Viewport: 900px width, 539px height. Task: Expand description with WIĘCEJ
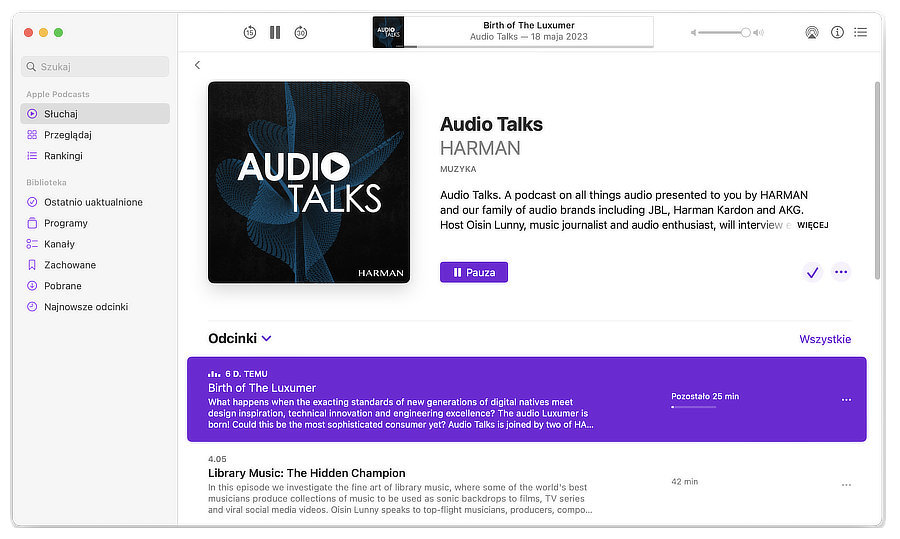tap(812, 225)
